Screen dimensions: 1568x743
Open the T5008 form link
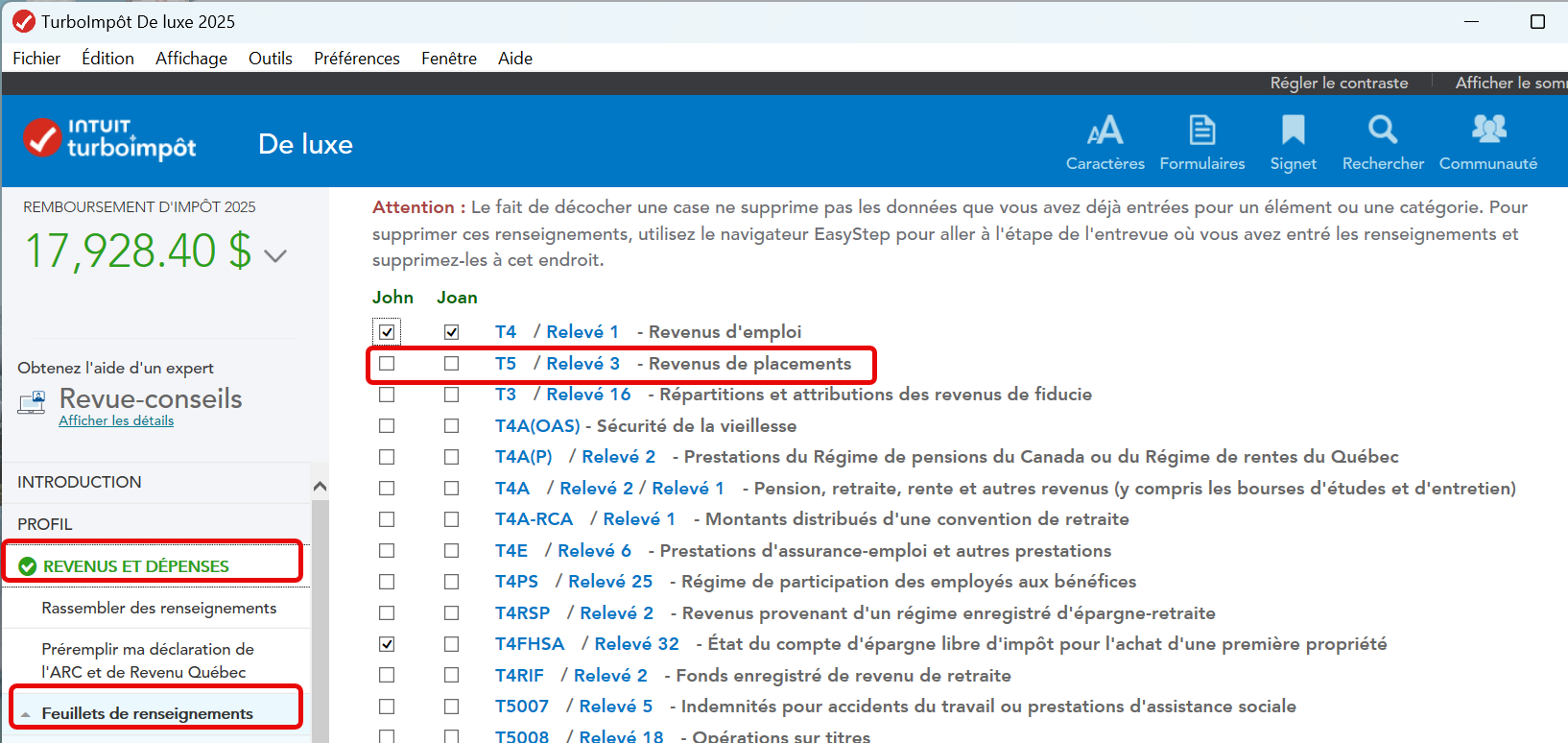pos(522,736)
